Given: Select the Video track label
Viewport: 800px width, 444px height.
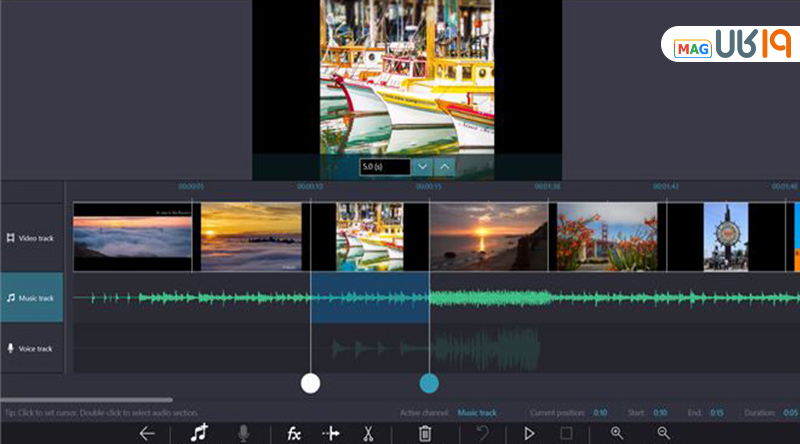Looking at the screenshot, I should pos(31,238).
